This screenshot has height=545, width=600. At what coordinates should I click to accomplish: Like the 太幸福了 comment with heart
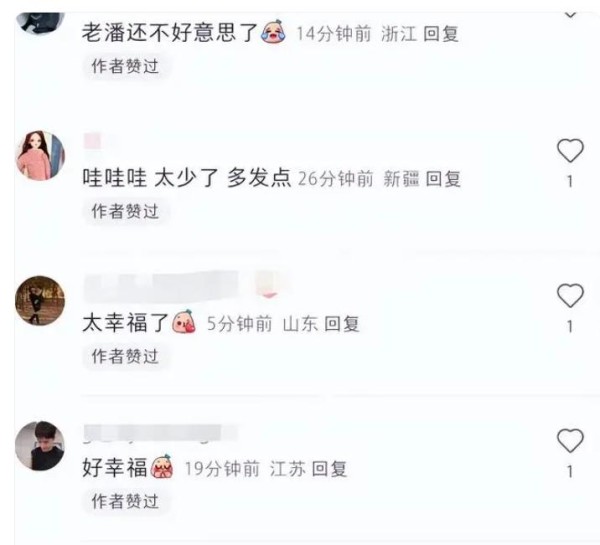coord(570,295)
